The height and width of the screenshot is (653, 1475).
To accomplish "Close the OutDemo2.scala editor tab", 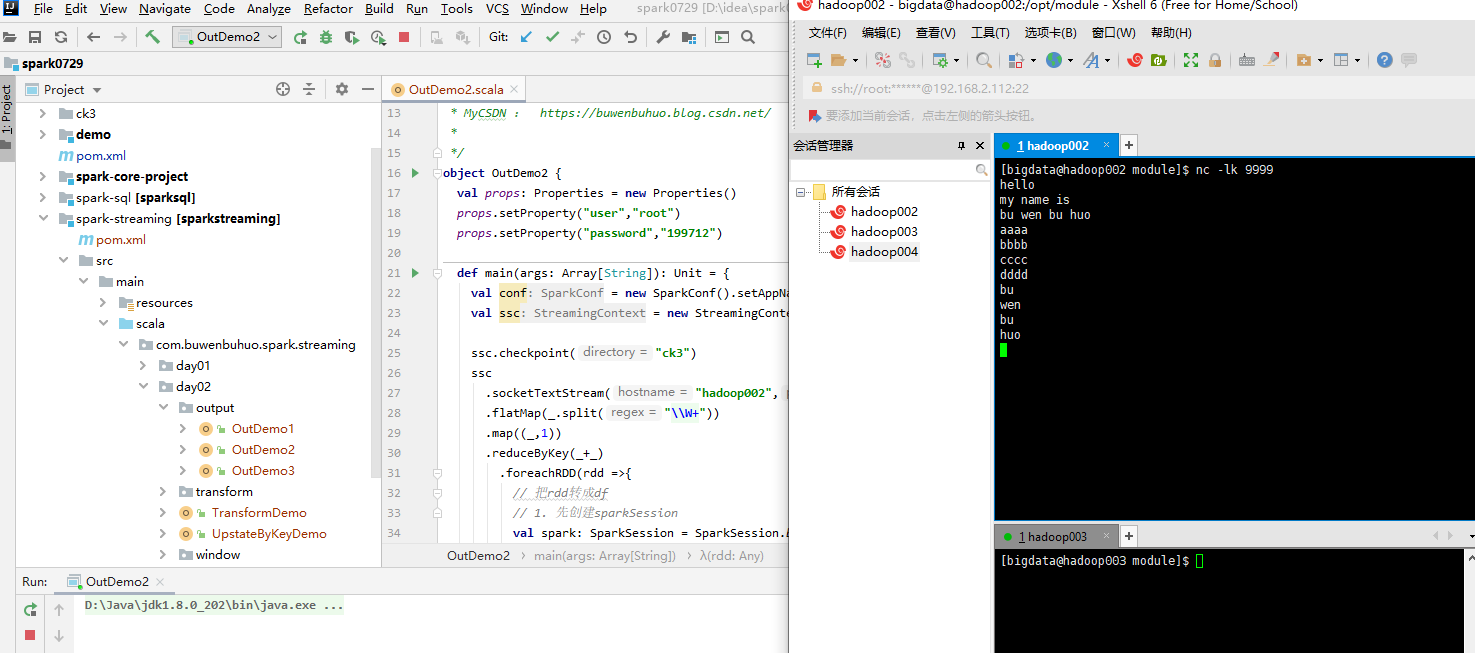I will tap(516, 90).
